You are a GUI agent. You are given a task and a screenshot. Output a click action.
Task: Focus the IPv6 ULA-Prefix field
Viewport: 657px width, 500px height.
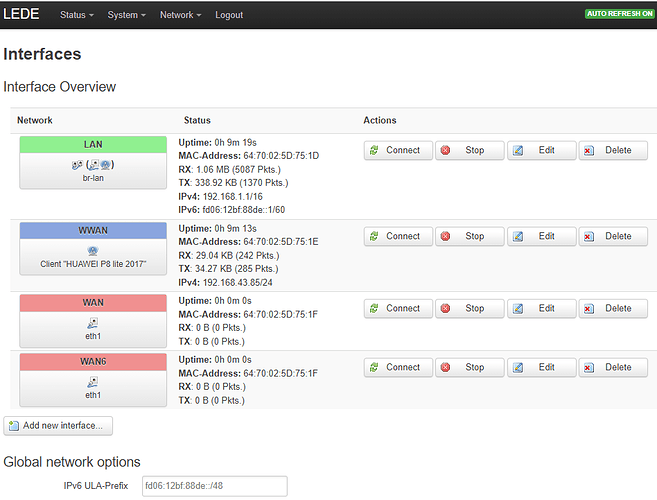click(213, 486)
